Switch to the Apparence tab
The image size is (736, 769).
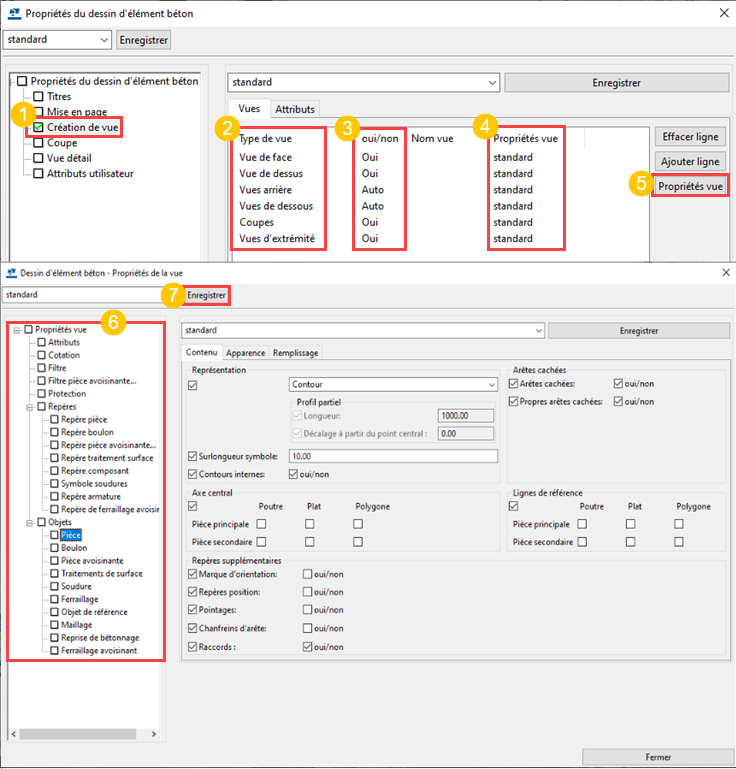point(245,353)
